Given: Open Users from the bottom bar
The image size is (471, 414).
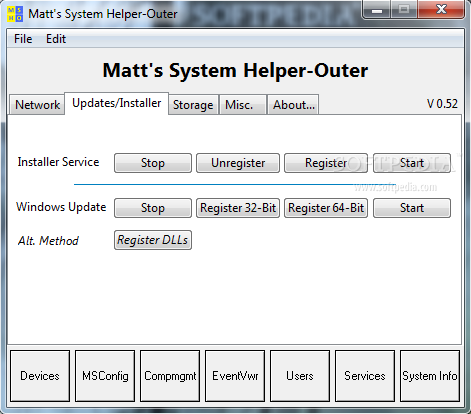Looking at the screenshot, I should click(300, 376).
